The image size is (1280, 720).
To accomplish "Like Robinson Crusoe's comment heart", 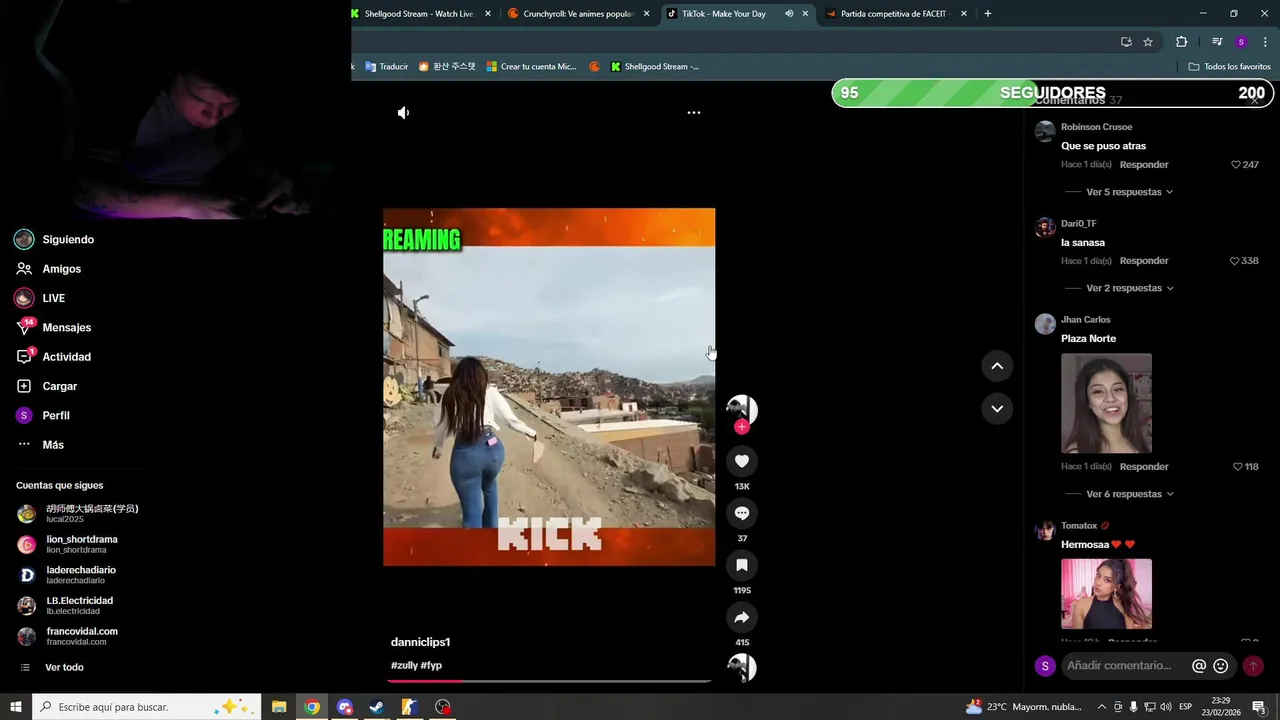I will (x=1236, y=165).
